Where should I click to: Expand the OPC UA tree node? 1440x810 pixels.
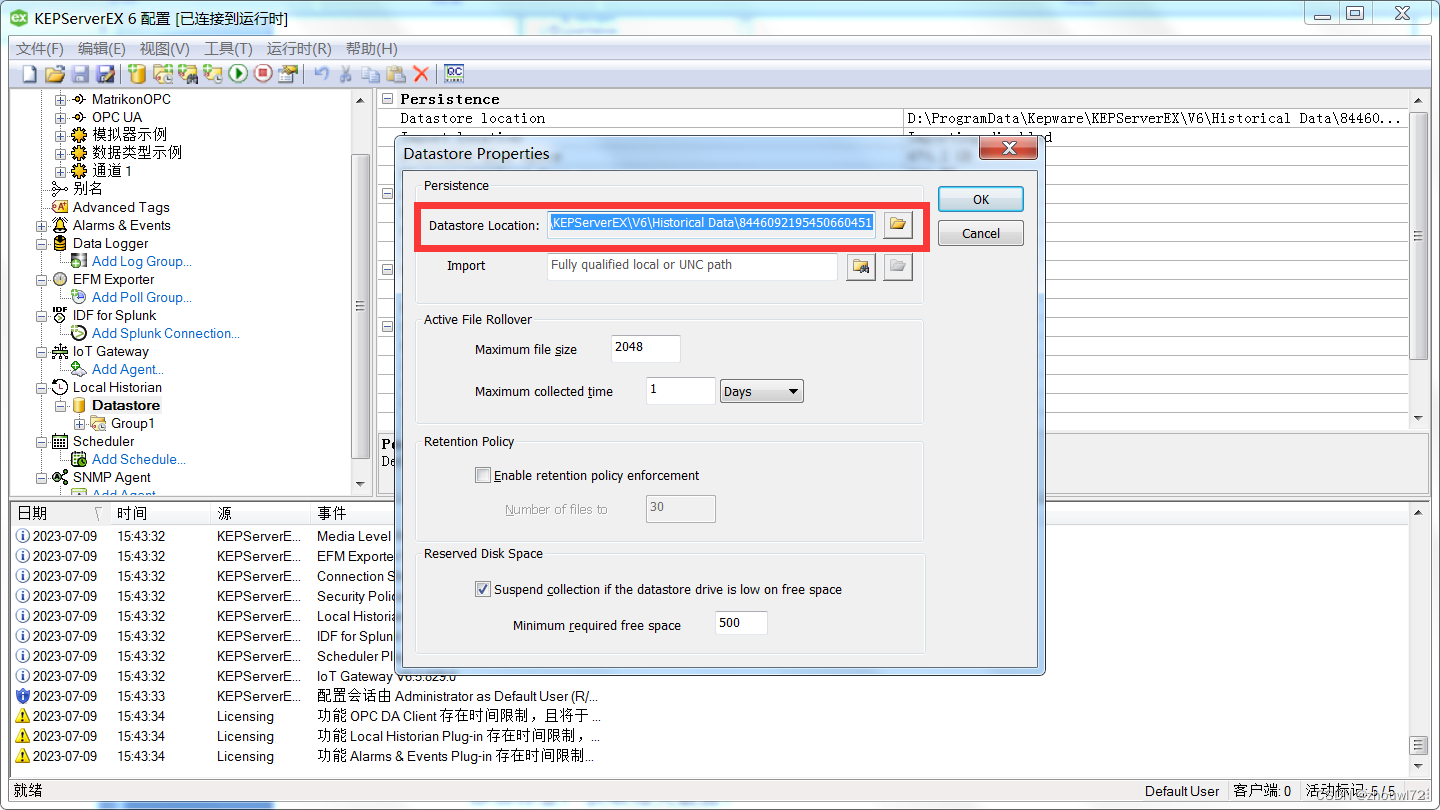(x=61, y=117)
